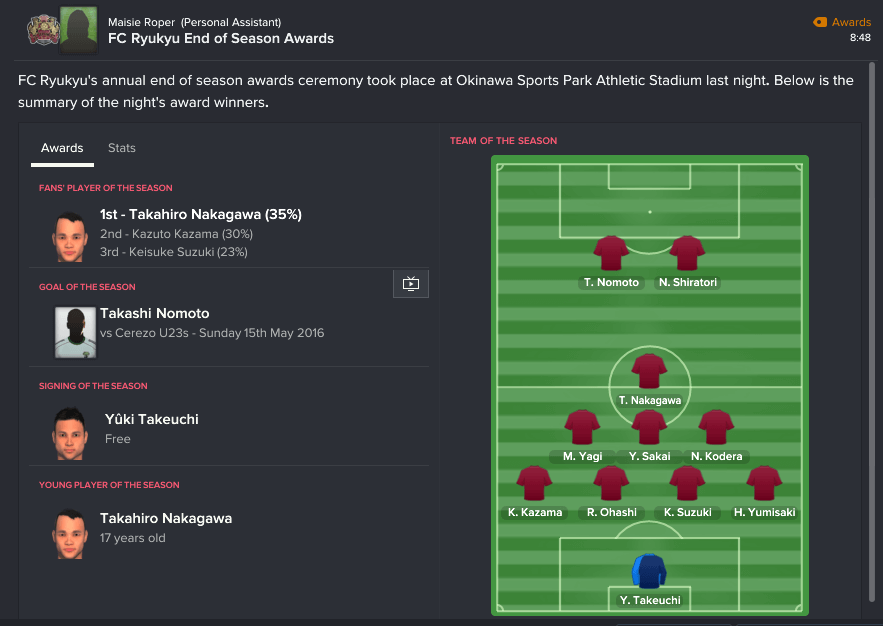
Task: Switch to the Stats tab
Action: click(x=122, y=148)
